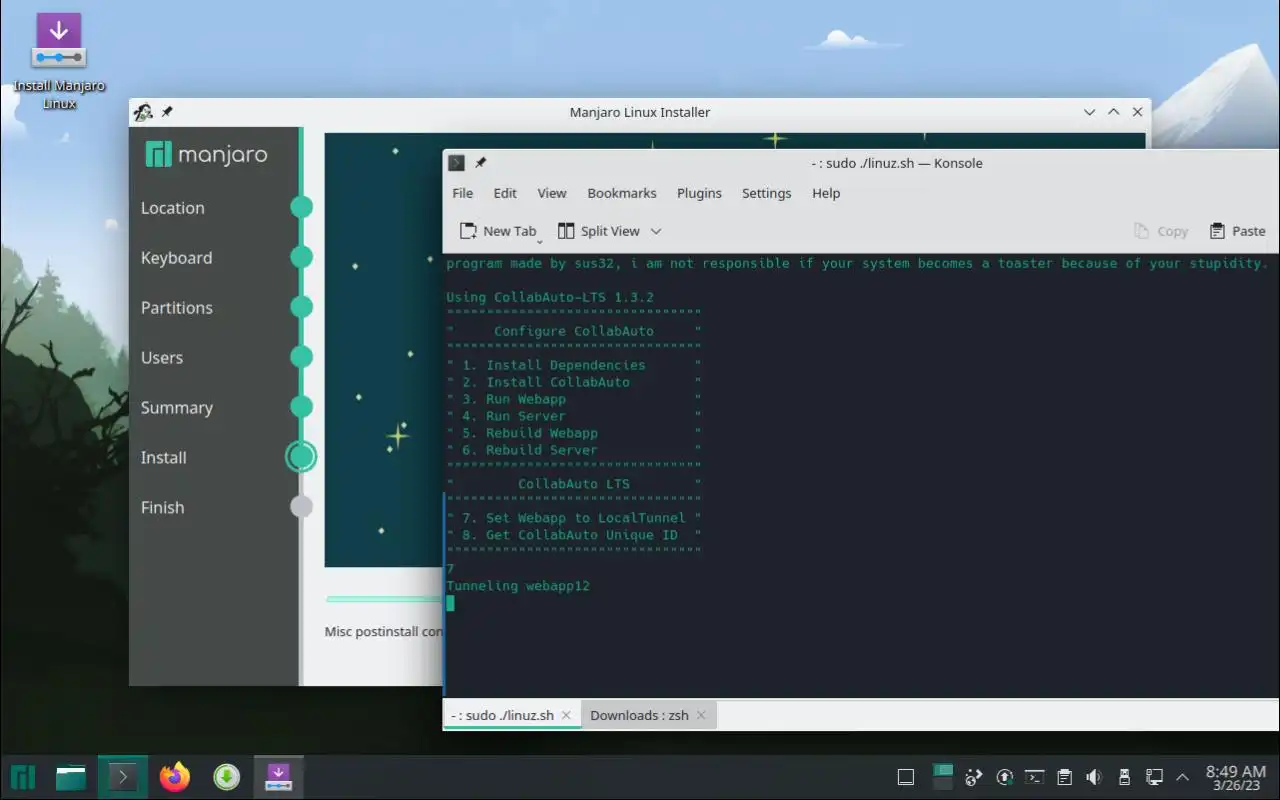Image resolution: width=1280 pixels, height=800 pixels.
Task: Click the Misc postinstall status text
Action: 384,632
